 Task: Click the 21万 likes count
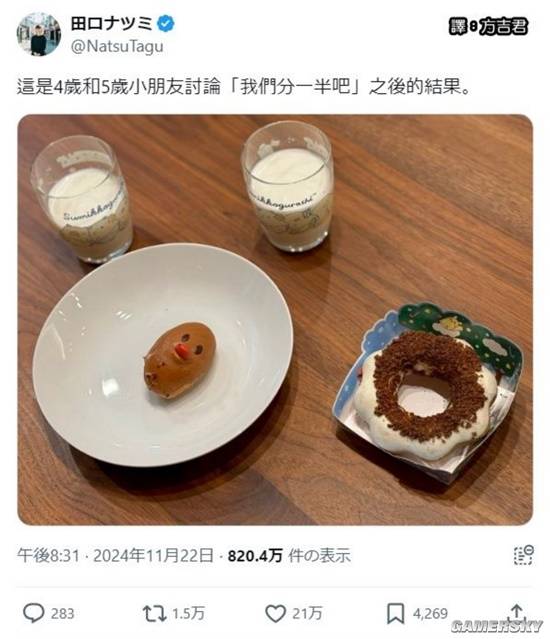(307, 614)
